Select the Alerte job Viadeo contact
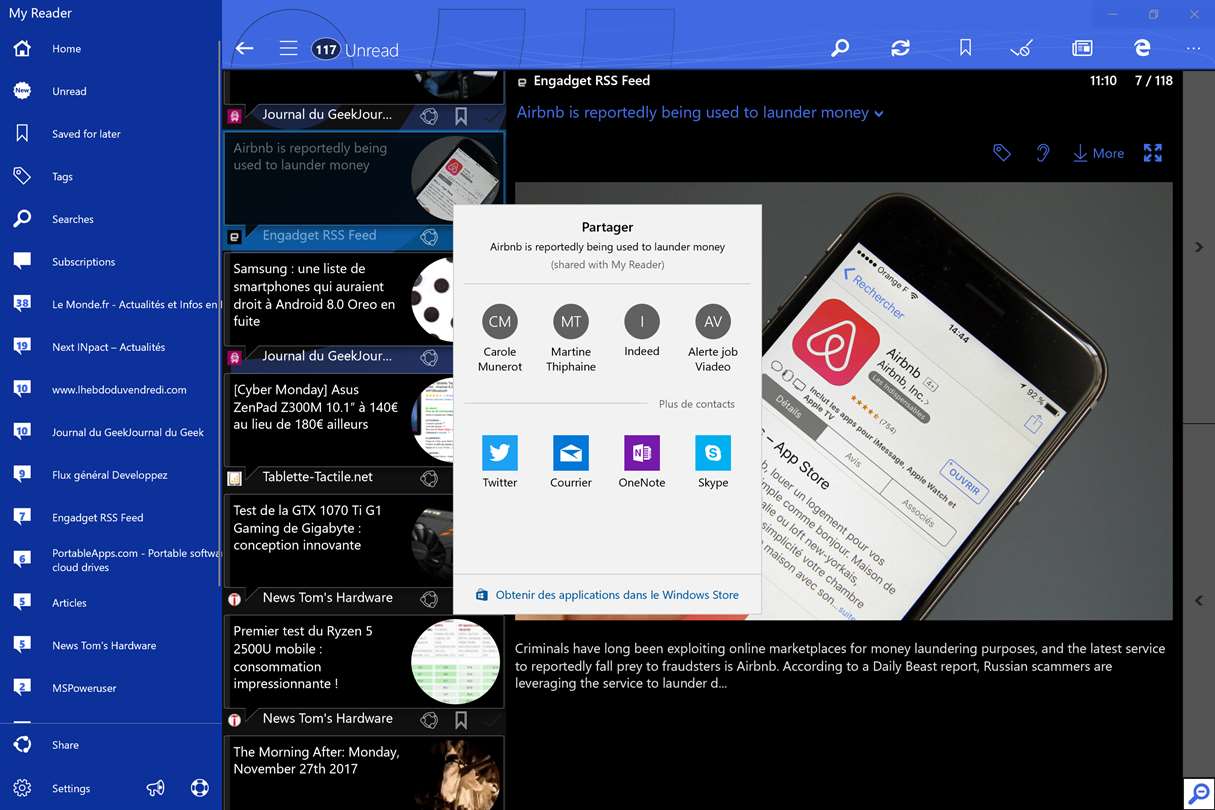 (x=713, y=338)
